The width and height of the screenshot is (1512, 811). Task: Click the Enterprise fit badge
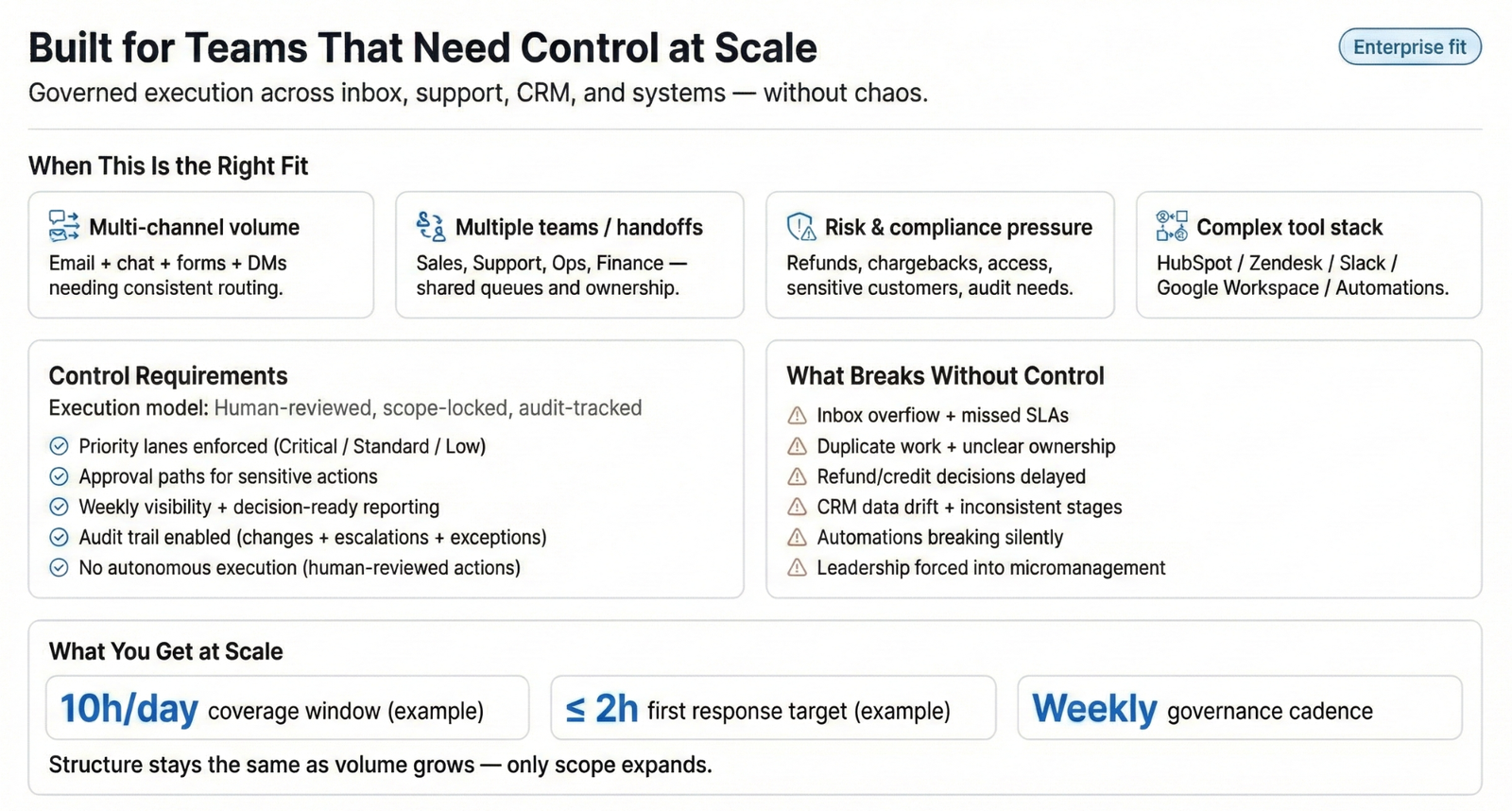point(1409,47)
